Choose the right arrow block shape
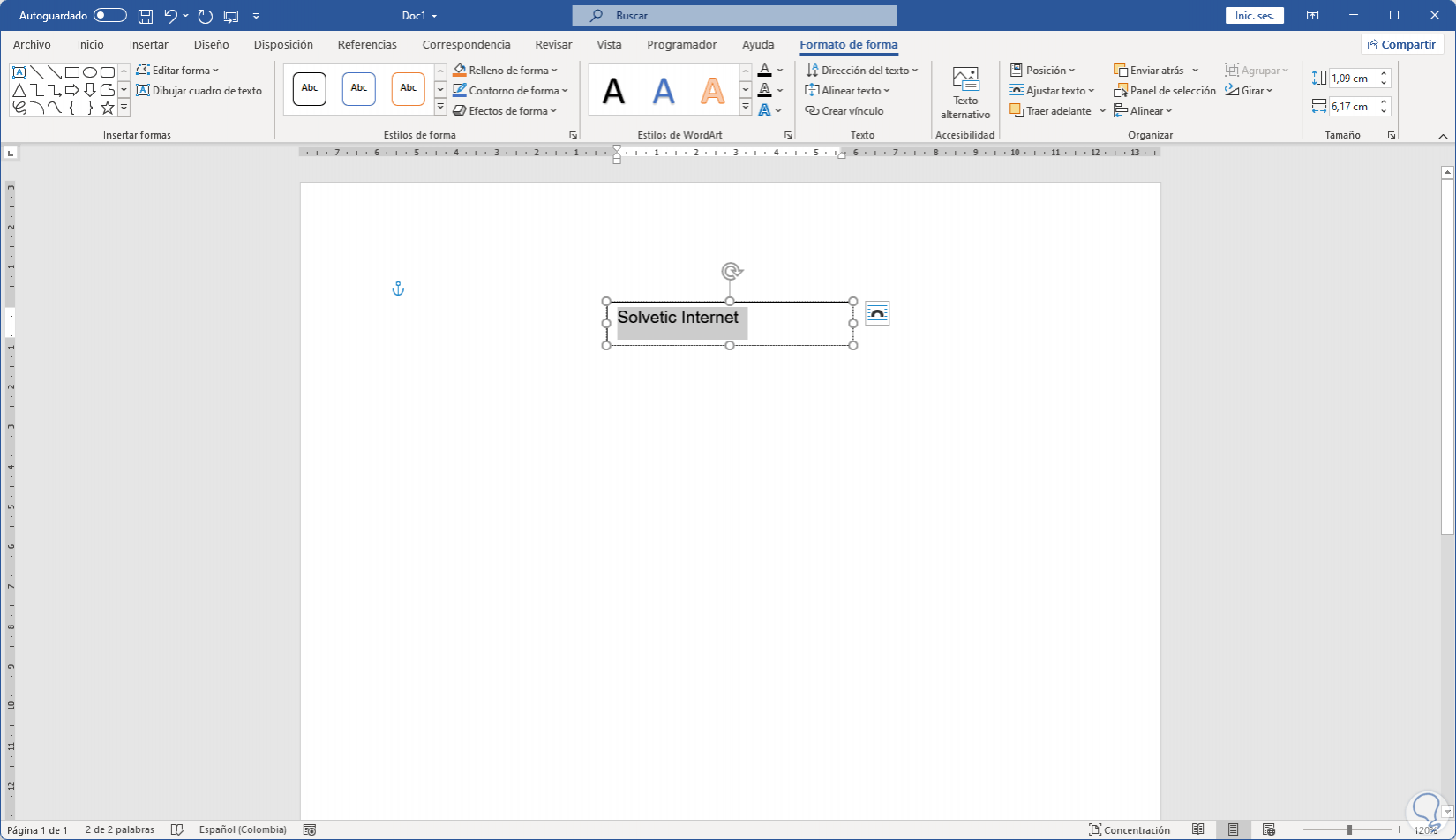Image resolution: width=1456 pixels, height=840 pixels. point(72,90)
